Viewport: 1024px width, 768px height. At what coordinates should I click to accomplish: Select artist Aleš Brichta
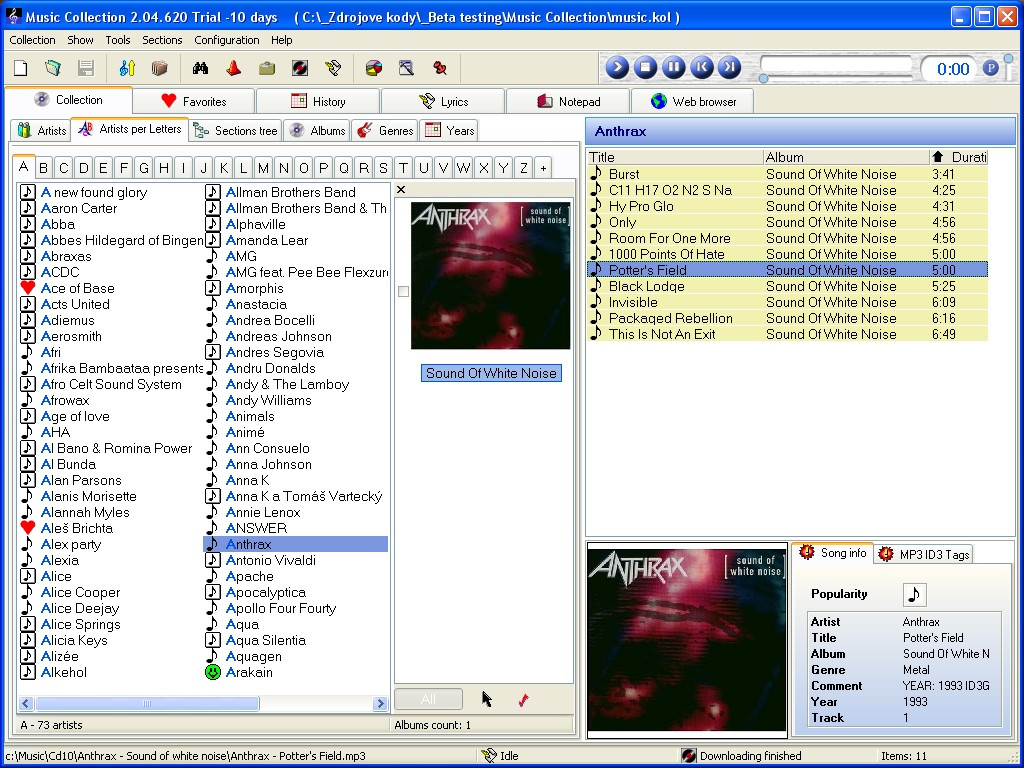[76, 528]
